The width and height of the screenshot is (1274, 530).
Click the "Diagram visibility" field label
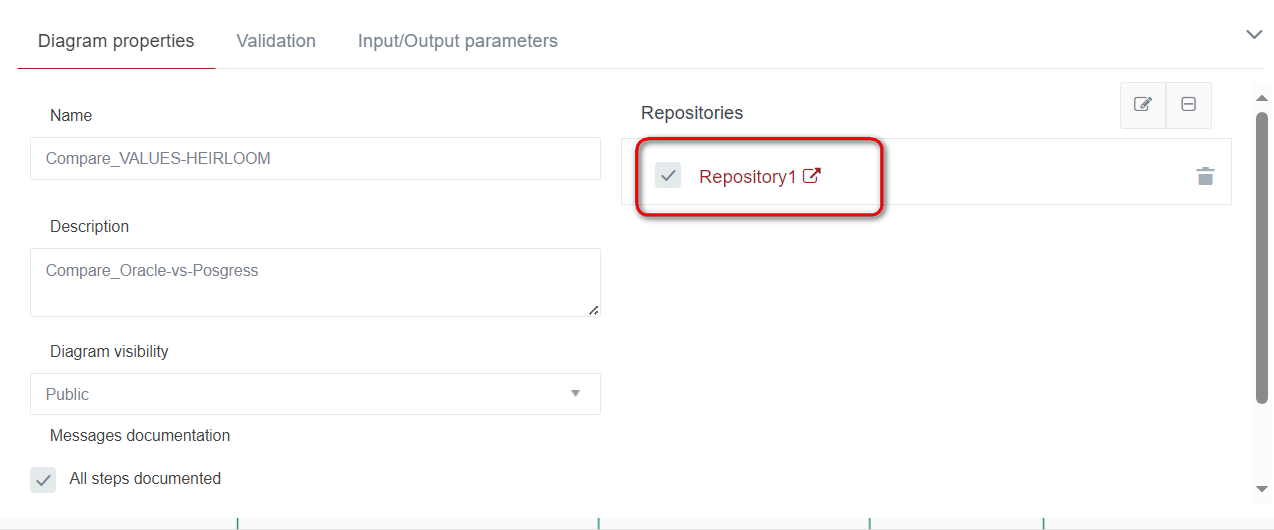[x=109, y=352]
